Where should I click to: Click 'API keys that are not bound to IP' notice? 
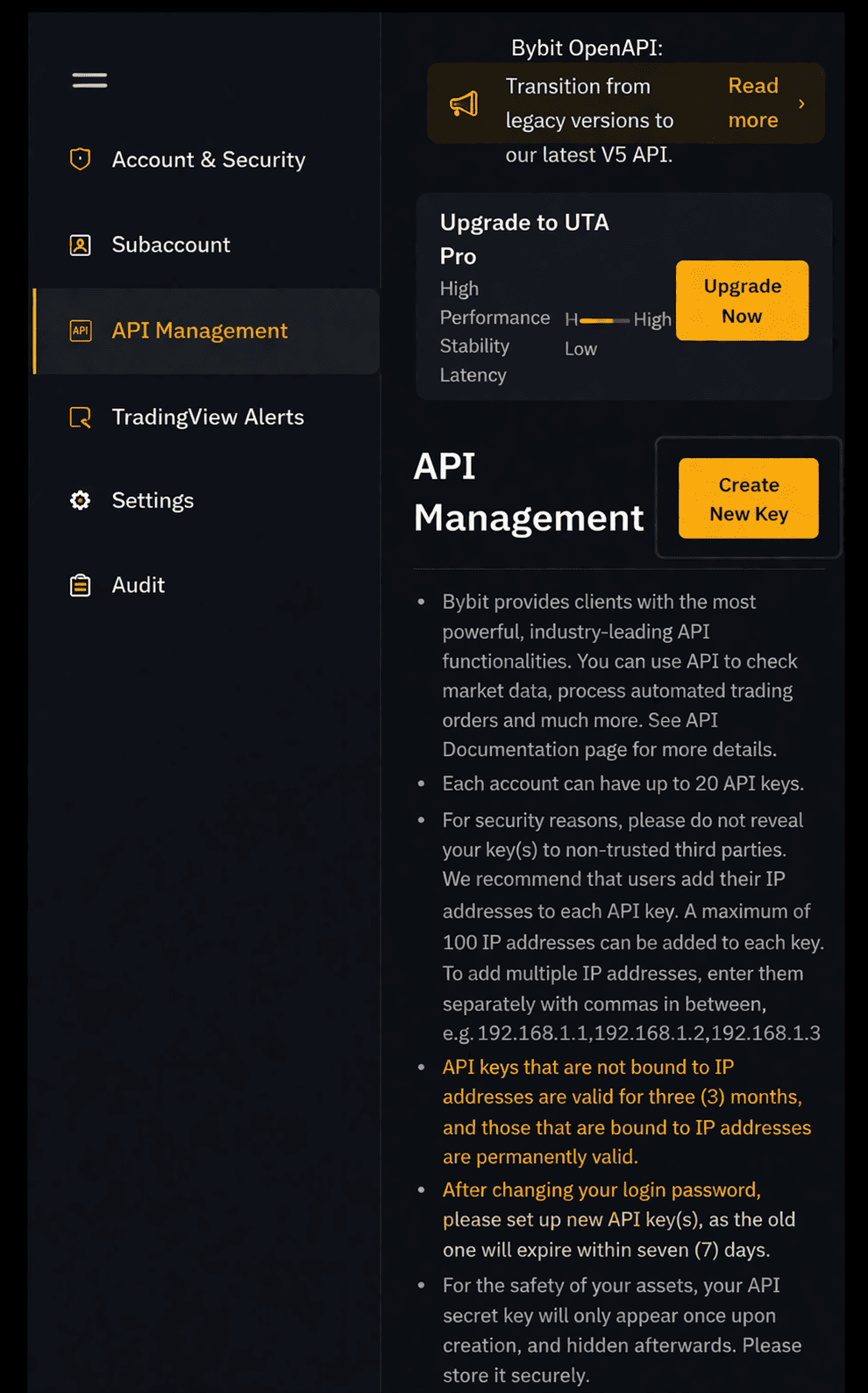626,1111
